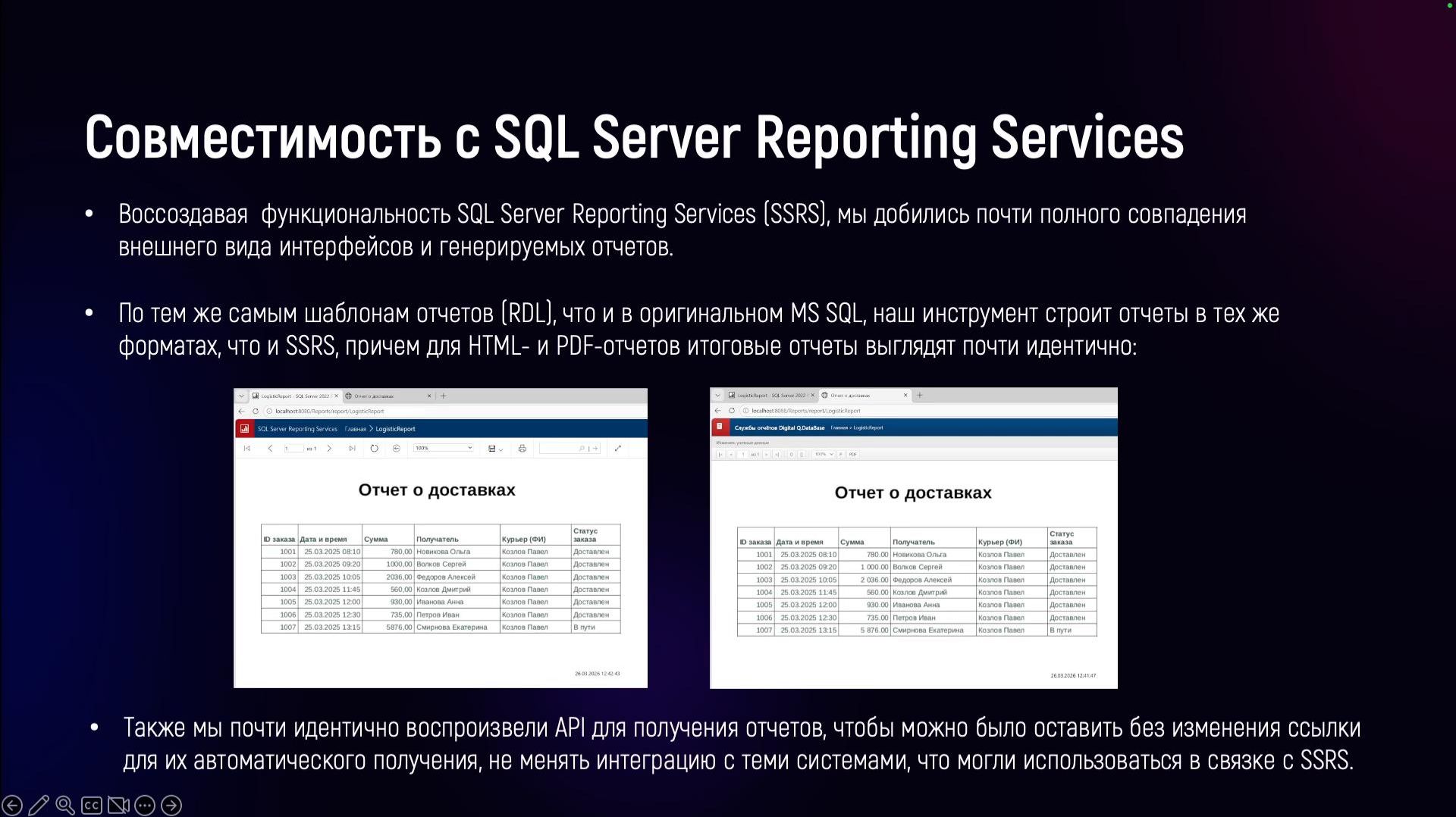Image resolution: width=1456 pixels, height=817 pixels.
Task: Click new tab plus in right screenshot
Action: (920, 395)
